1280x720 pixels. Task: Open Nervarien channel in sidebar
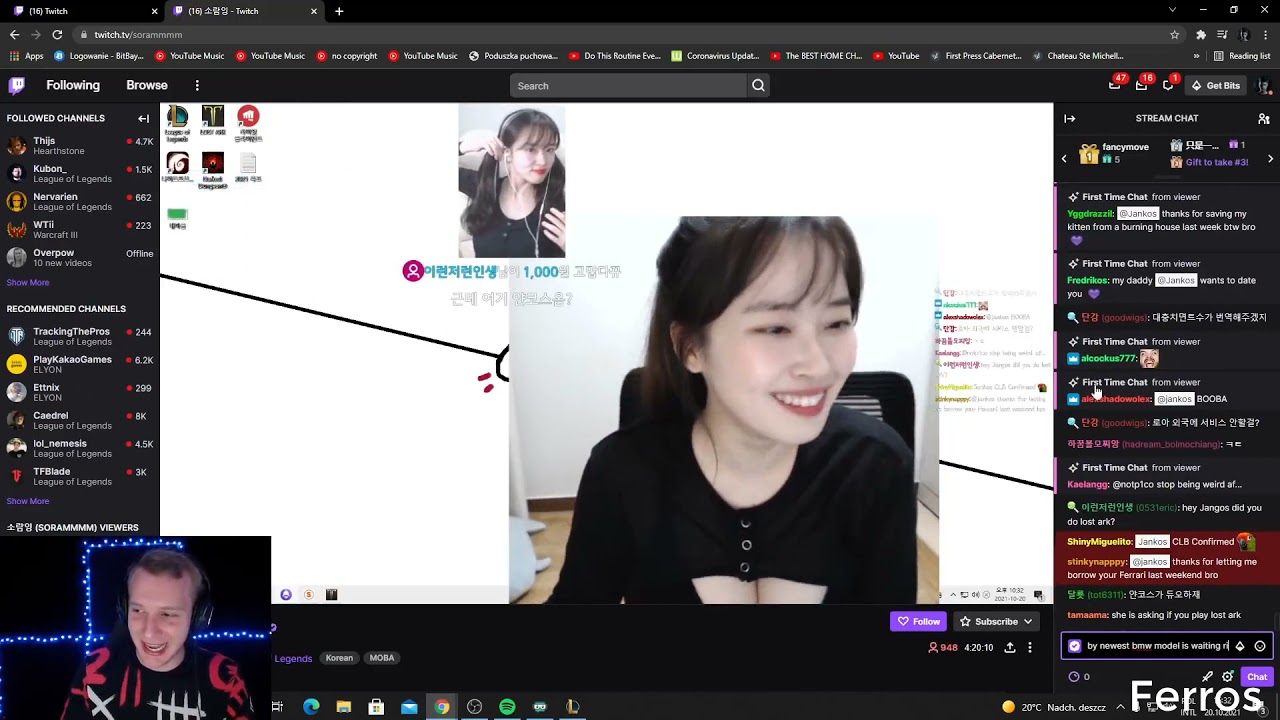[x=80, y=202]
